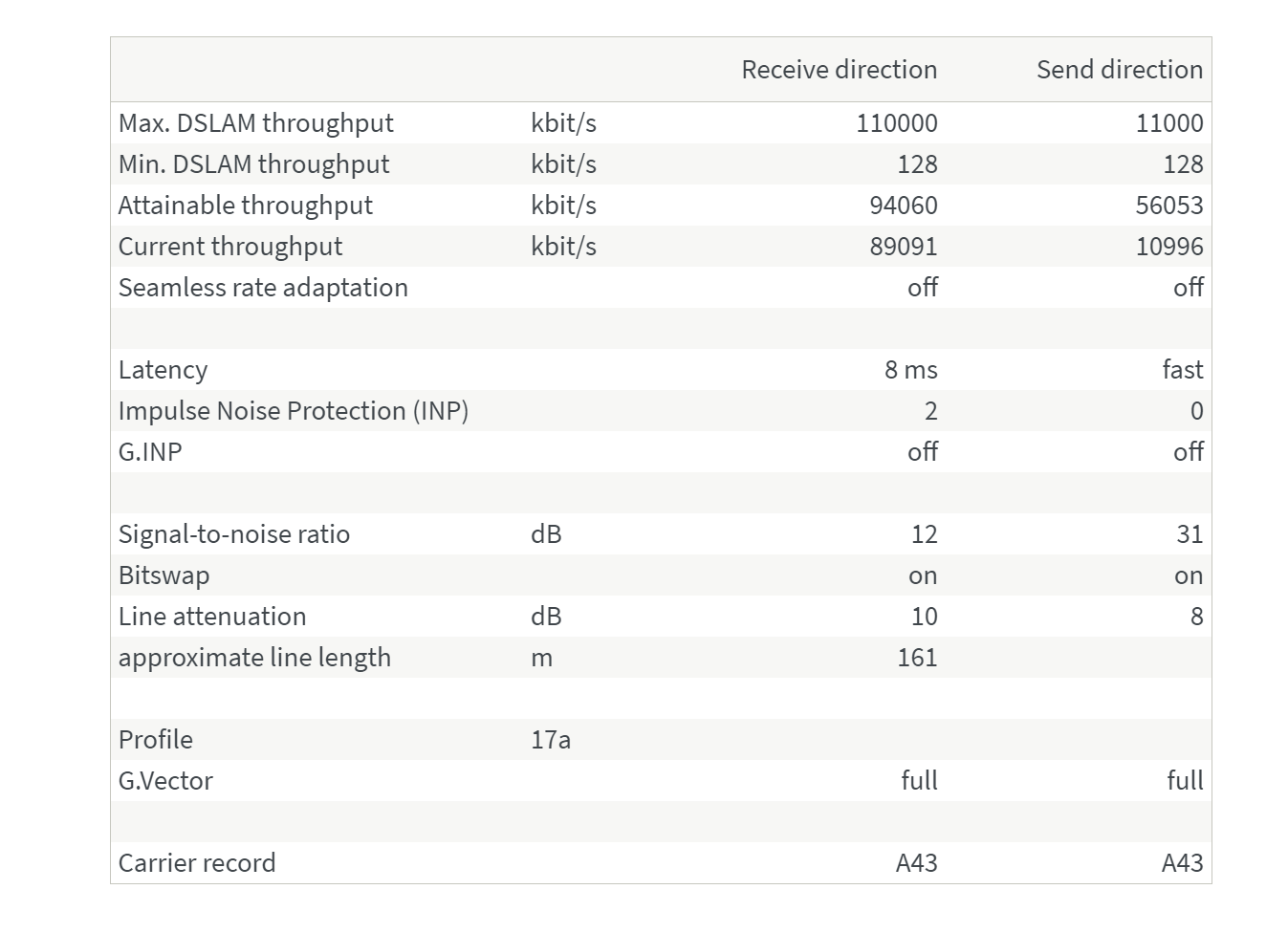Click 'Impulse Noise Protection (INP)' label

click(294, 411)
